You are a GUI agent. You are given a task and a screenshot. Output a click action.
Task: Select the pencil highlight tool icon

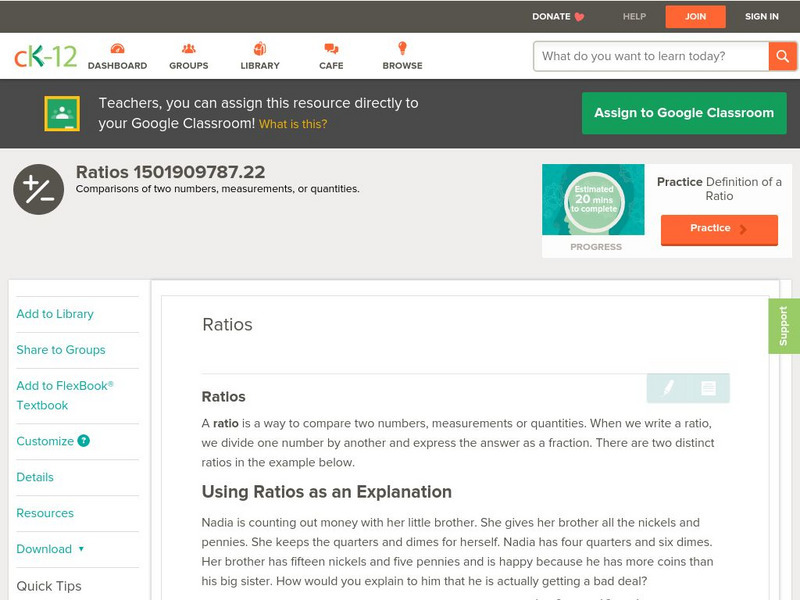point(668,388)
